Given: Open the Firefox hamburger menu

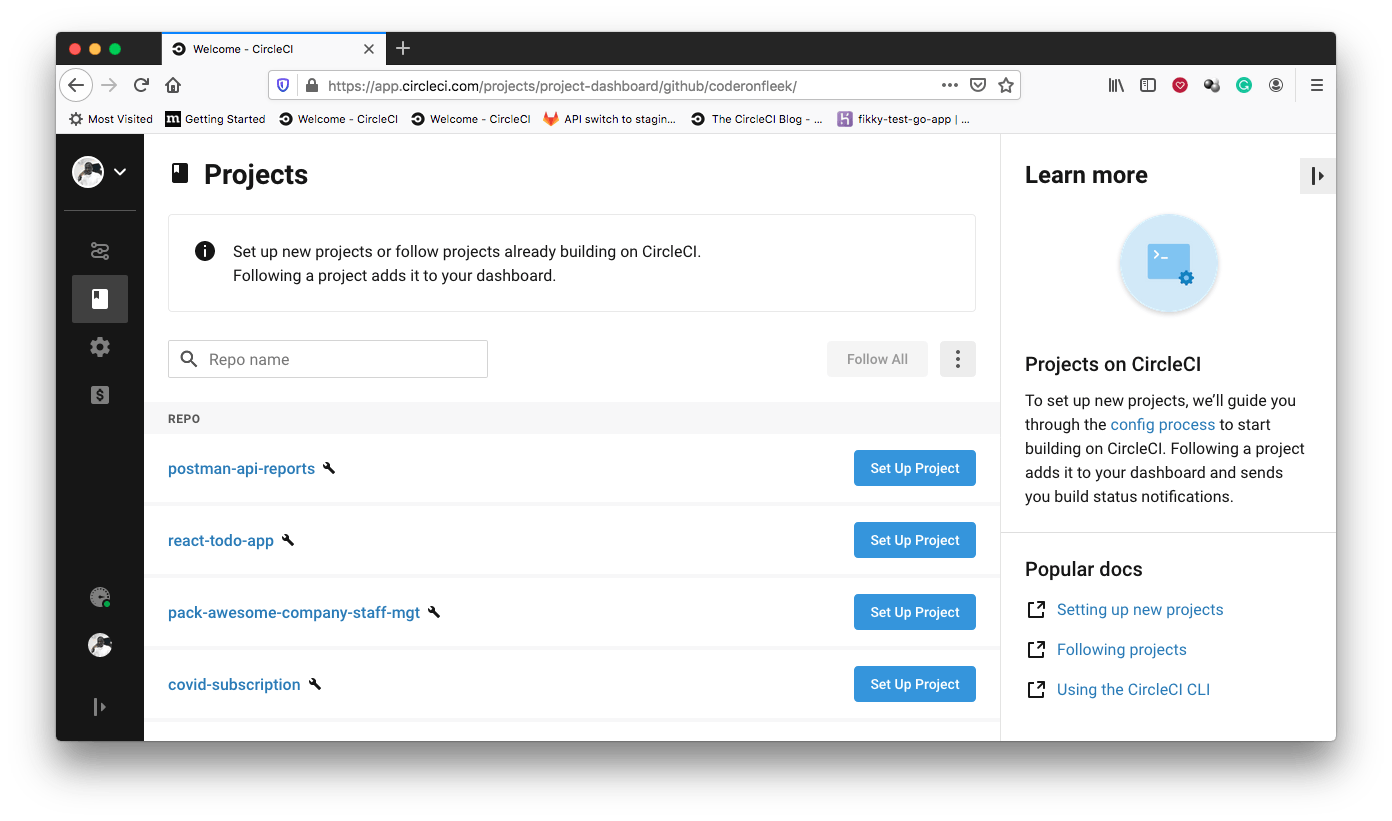Looking at the screenshot, I should pos(1317,85).
